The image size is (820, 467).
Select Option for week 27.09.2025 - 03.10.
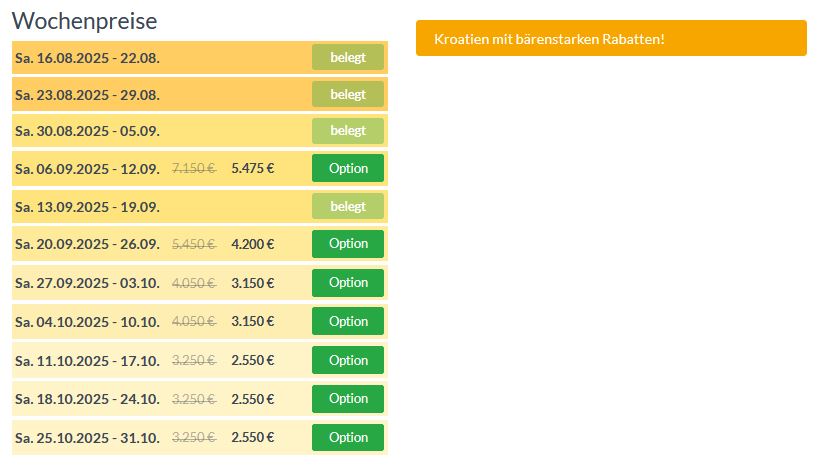tap(348, 283)
